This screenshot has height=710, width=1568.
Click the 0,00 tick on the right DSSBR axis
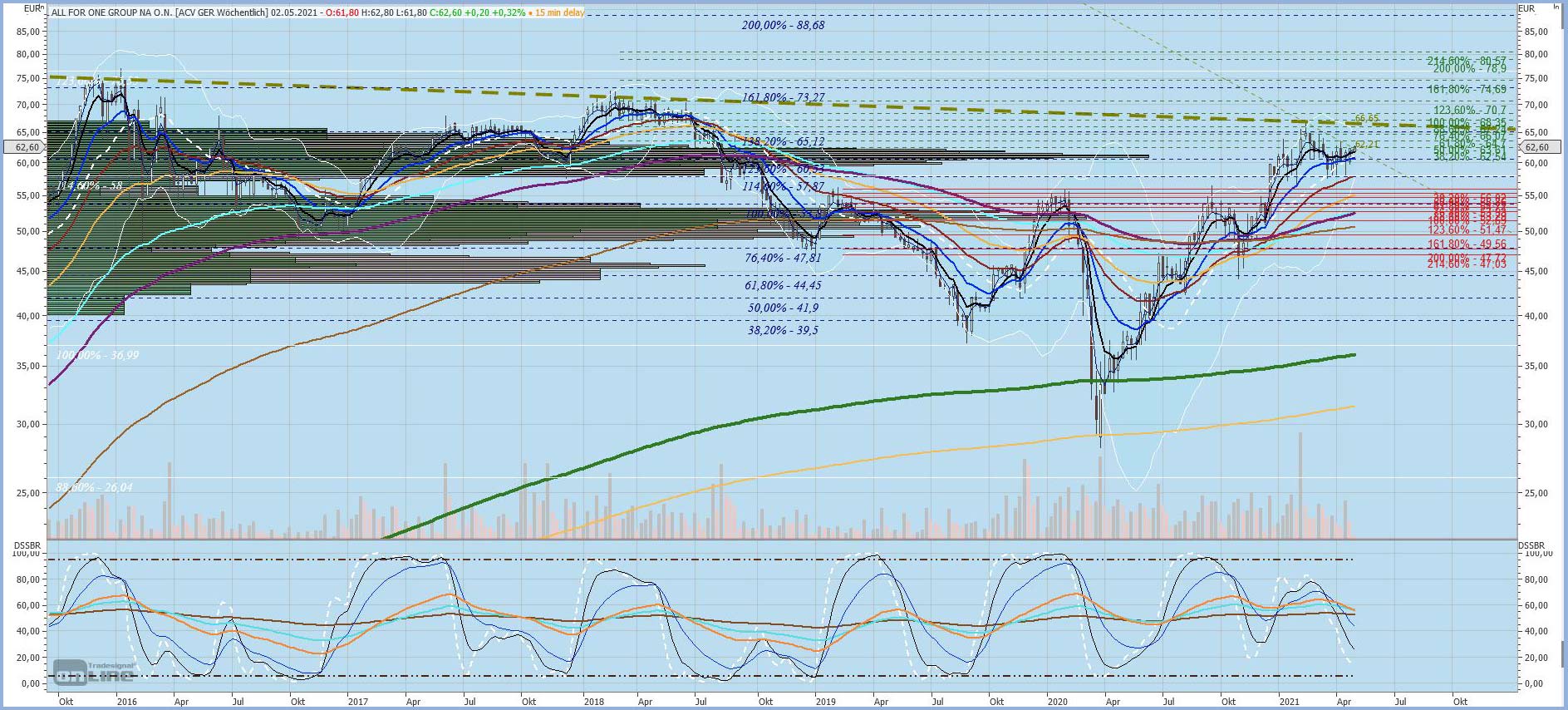point(1535,683)
